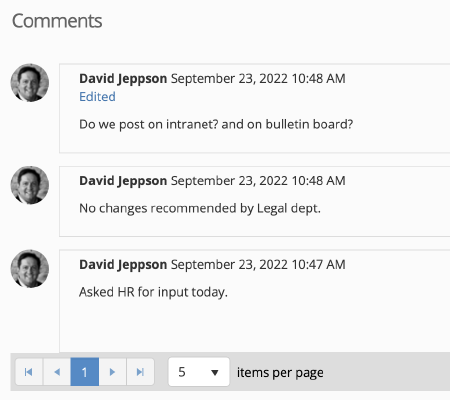This screenshot has height=400, width=450.
Task: Click the Comments heading
Action: (x=57, y=21)
